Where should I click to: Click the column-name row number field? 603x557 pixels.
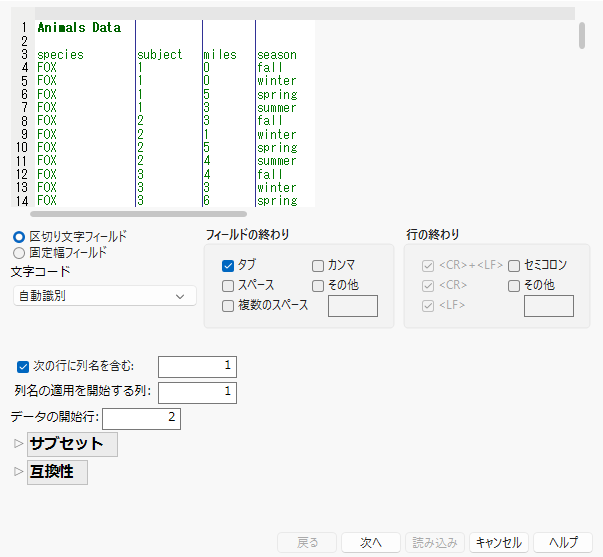tap(197, 367)
